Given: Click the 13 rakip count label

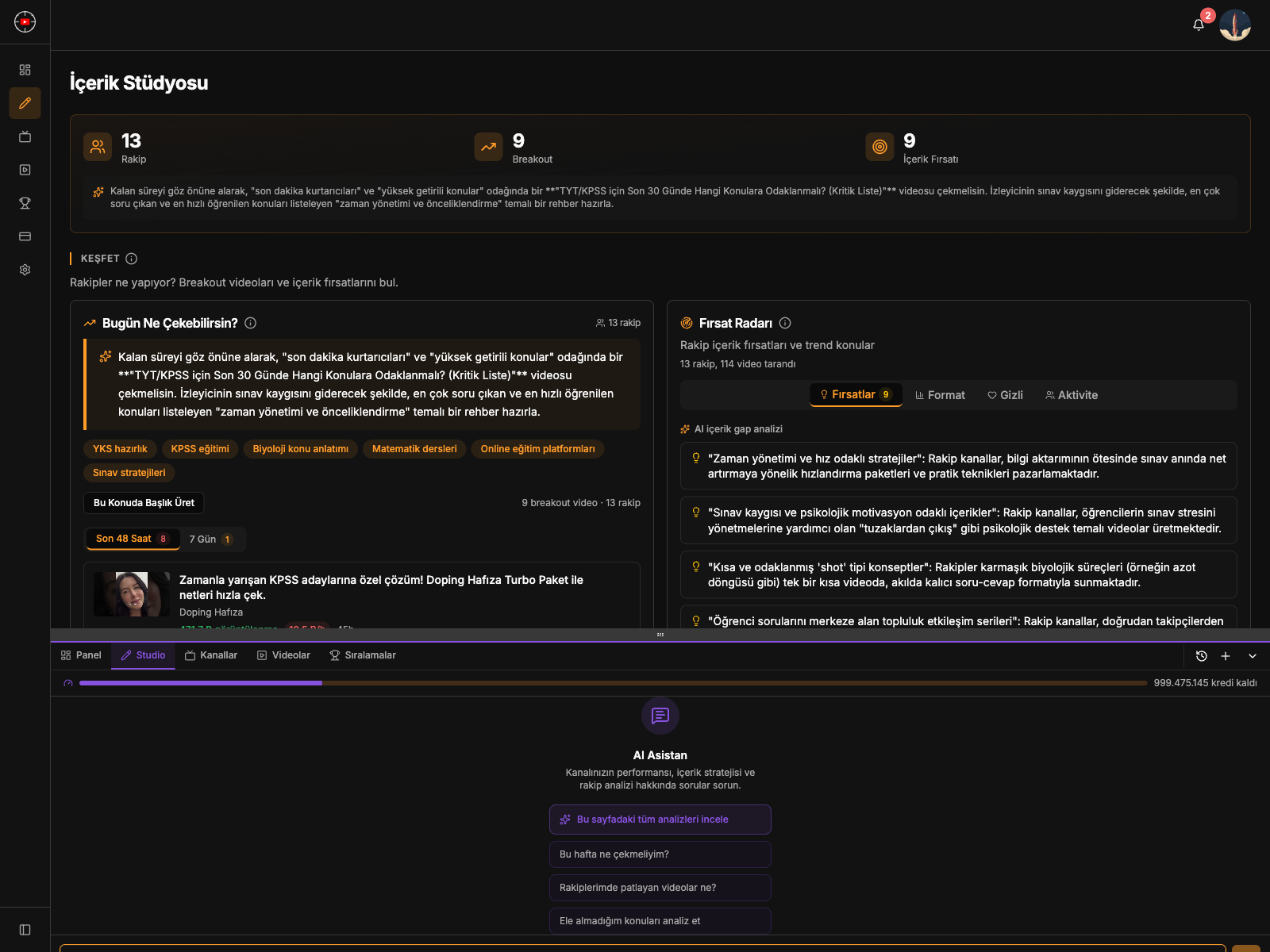Looking at the screenshot, I should [618, 323].
